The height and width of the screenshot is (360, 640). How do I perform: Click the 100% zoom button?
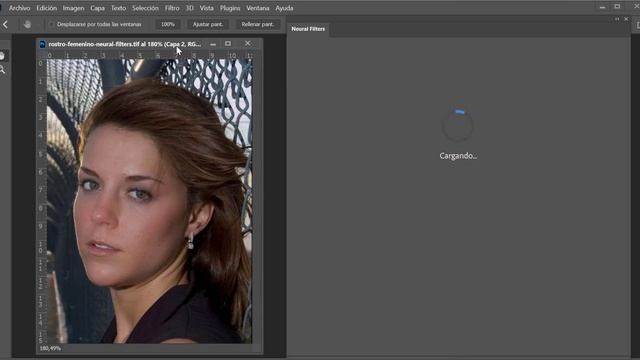[x=167, y=24]
